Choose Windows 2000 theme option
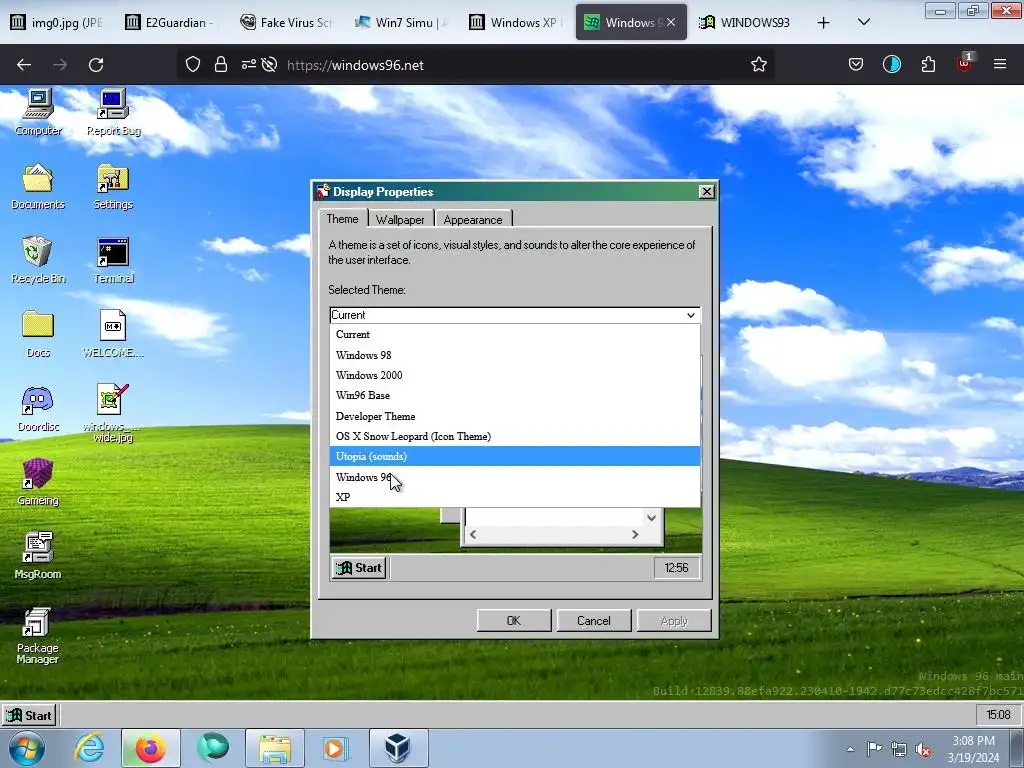The height and width of the screenshot is (768, 1024). pyautogui.click(x=515, y=376)
